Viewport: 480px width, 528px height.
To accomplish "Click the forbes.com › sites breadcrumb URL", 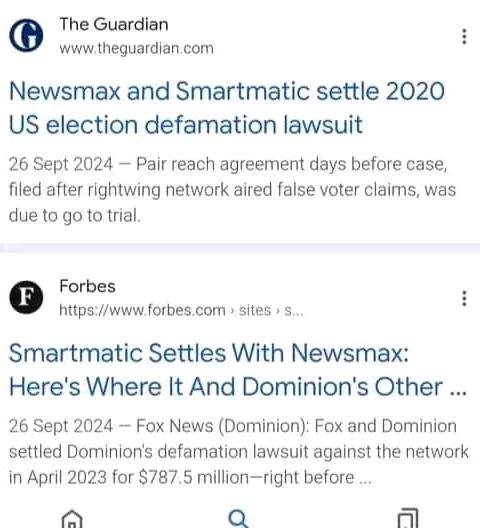I will [181, 310].
